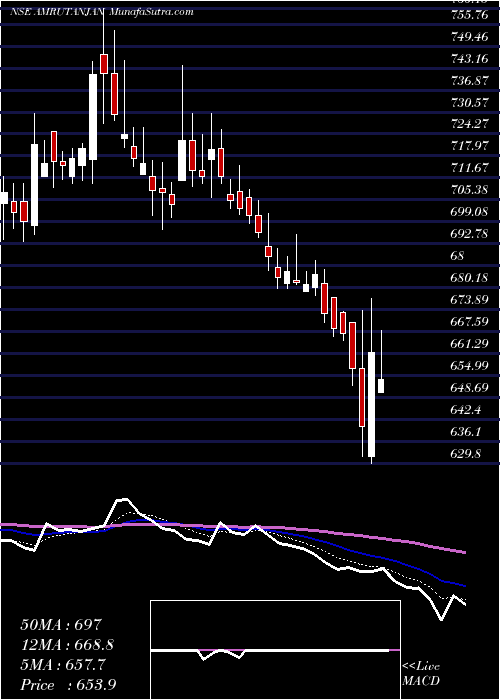500x700 pixels.
Task: Click the tall white candle reaching down to 629.8
Action: click(371, 404)
